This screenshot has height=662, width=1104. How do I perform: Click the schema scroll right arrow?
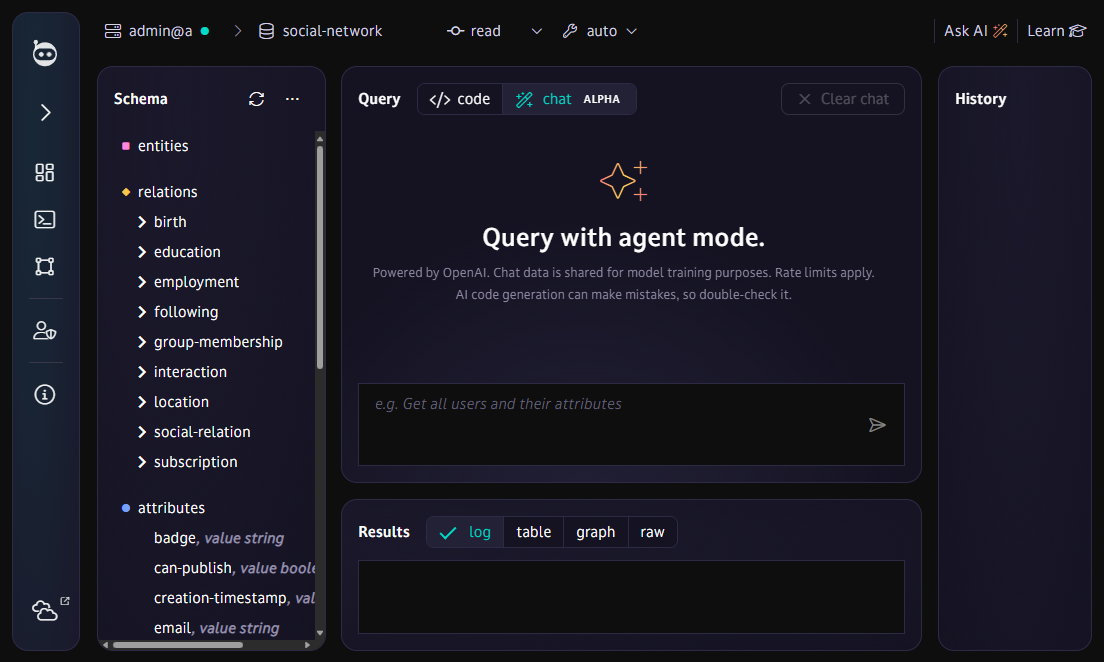[x=307, y=644]
